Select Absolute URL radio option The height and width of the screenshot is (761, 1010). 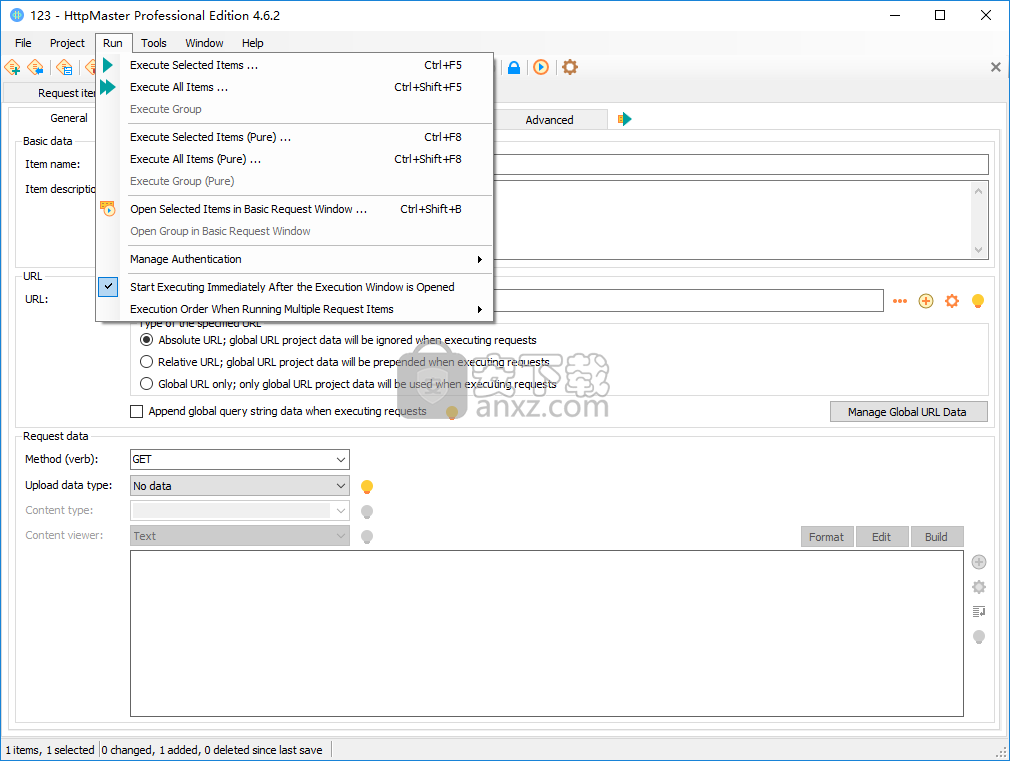pos(147,340)
